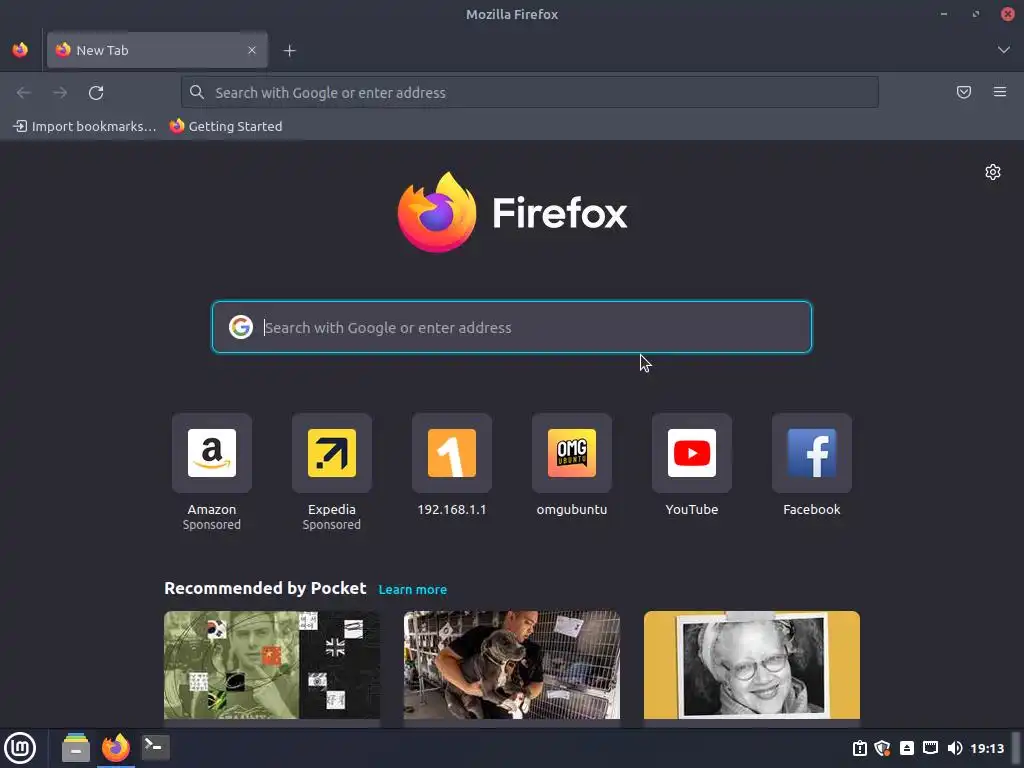Open Getting Started bookmark

226,126
